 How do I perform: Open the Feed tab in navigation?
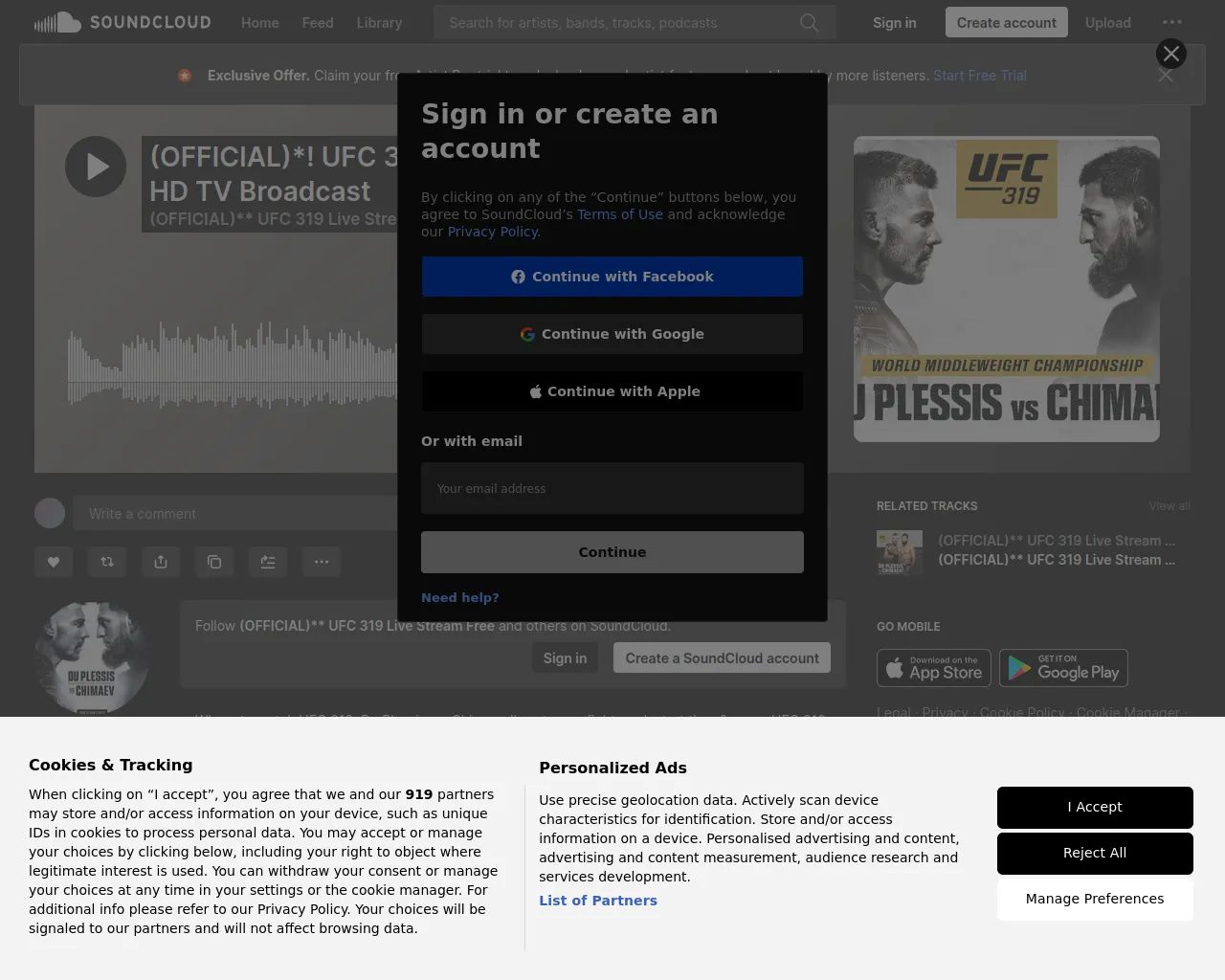(318, 23)
